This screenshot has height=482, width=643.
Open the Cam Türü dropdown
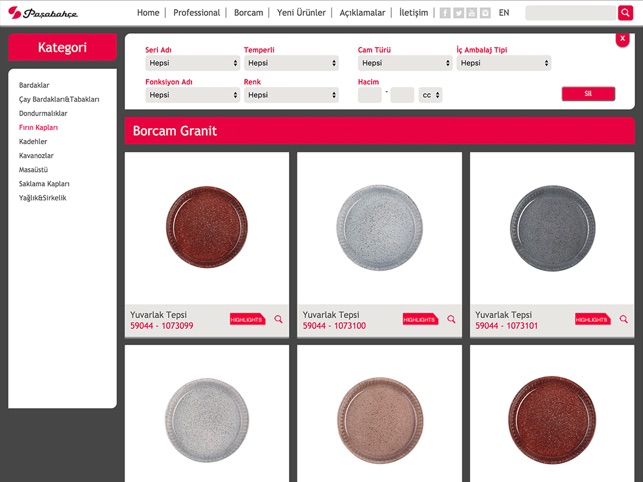coord(405,63)
